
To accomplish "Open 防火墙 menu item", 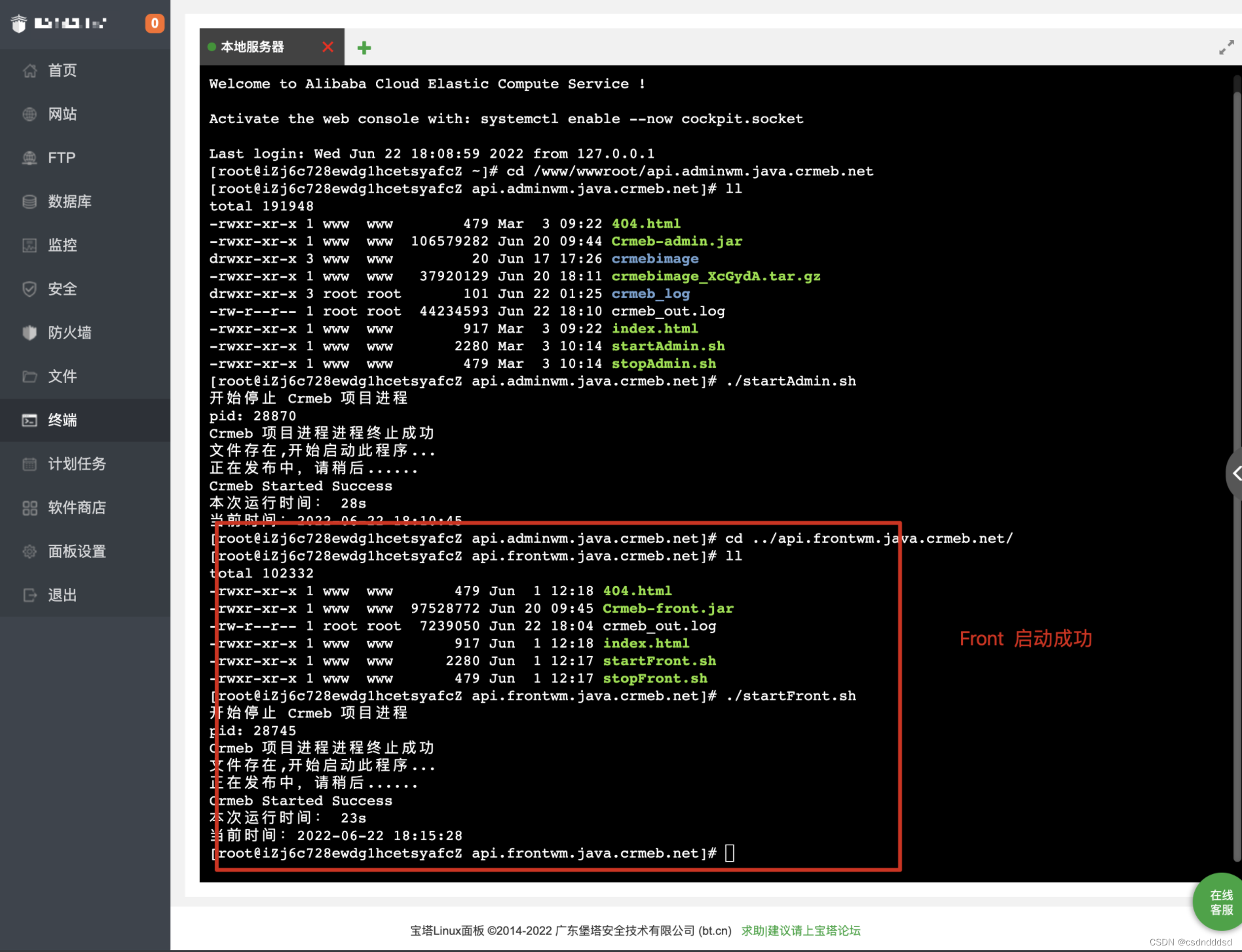I will (x=85, y=333).
